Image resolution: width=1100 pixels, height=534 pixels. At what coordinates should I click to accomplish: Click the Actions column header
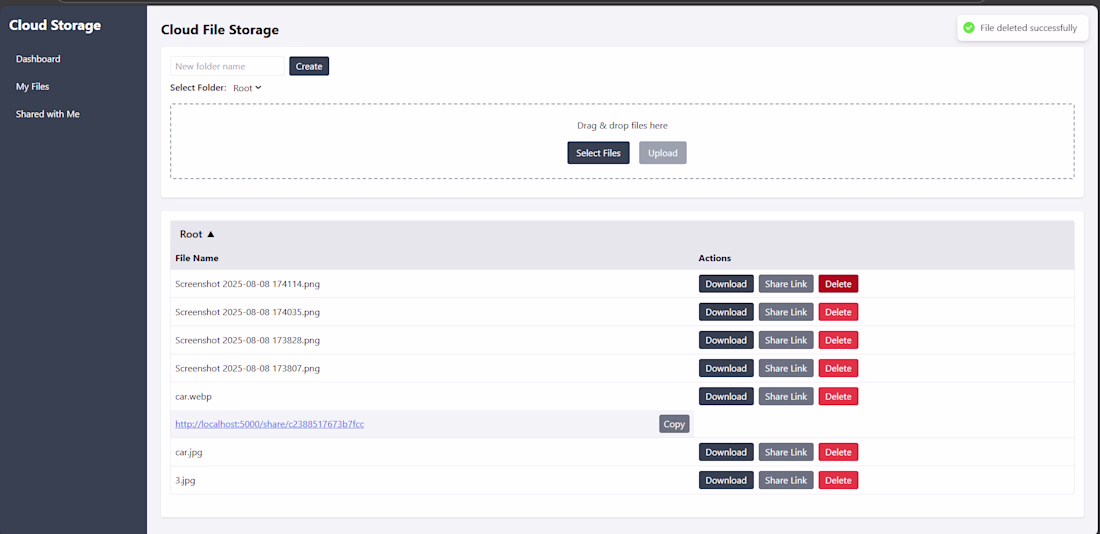click(715, 258)
